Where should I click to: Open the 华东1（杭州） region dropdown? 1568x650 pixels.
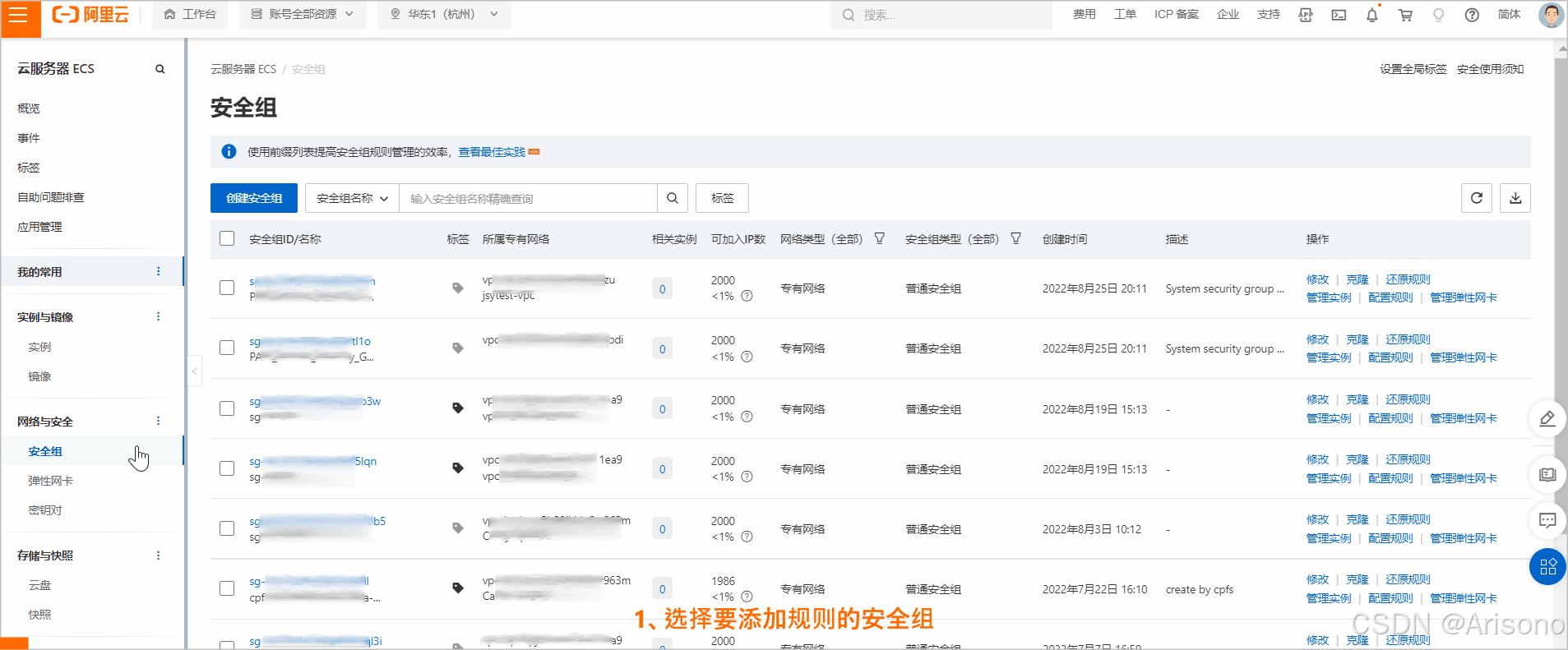click(444, 15)
